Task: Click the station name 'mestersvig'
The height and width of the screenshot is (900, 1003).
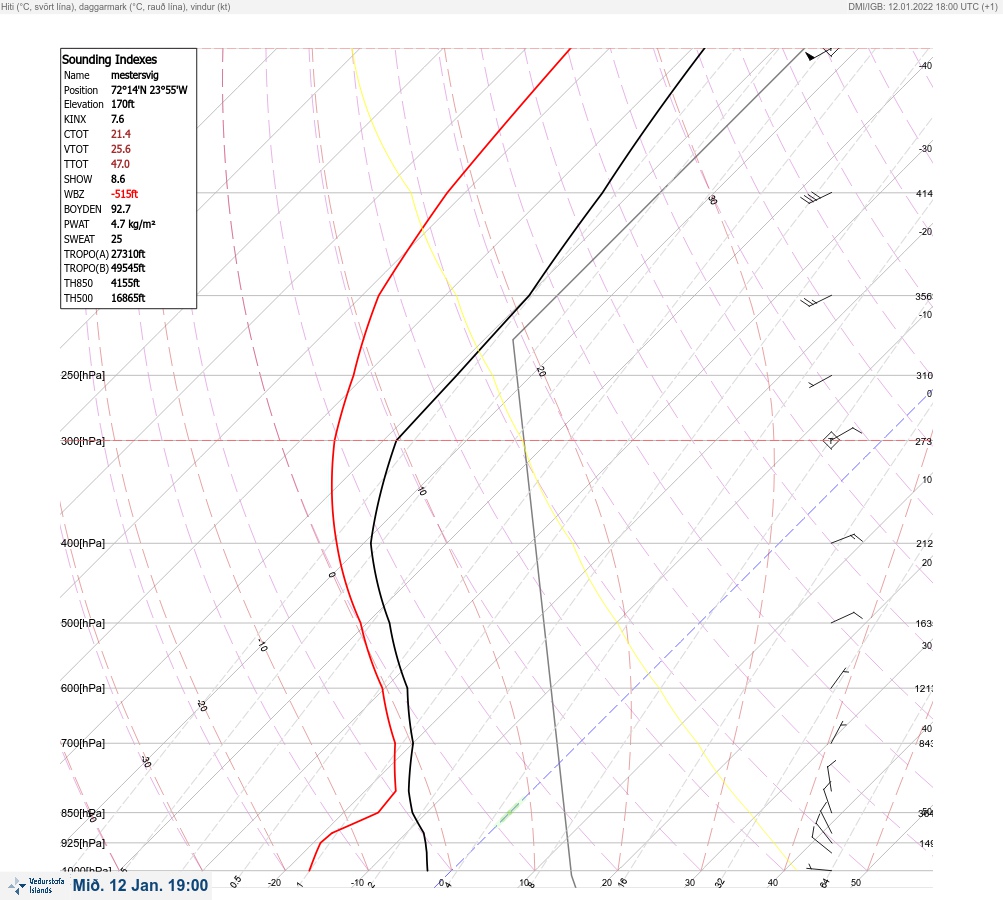Action: click(x=134, y=75)
